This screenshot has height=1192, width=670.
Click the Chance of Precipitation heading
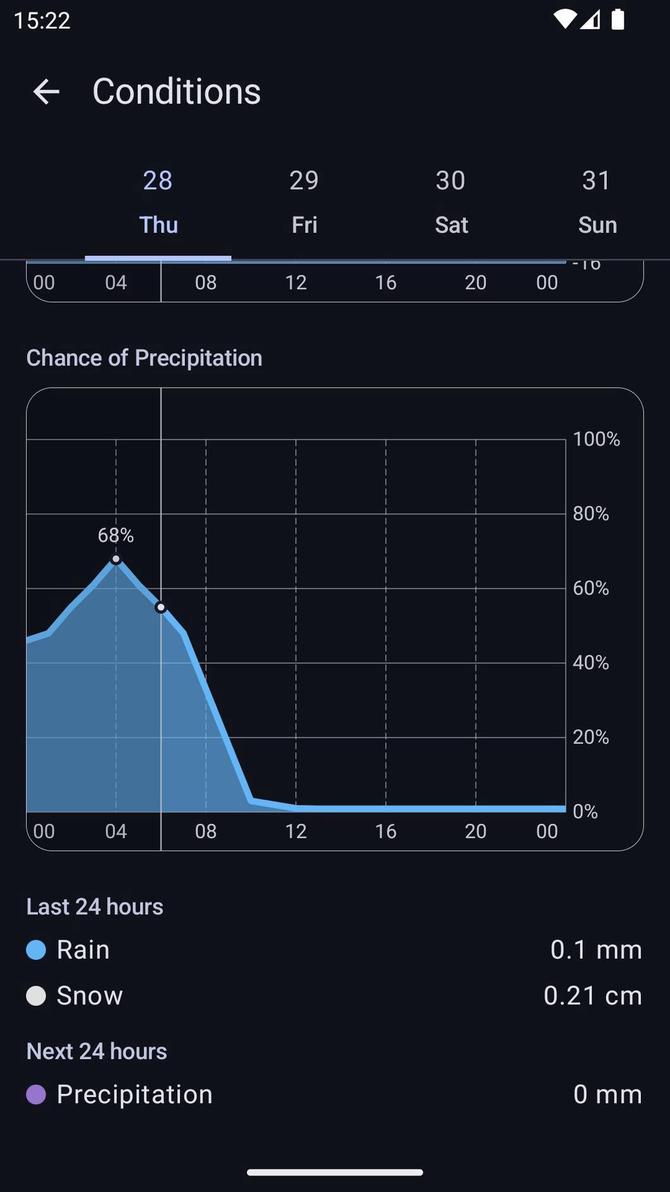click(144, 357)
